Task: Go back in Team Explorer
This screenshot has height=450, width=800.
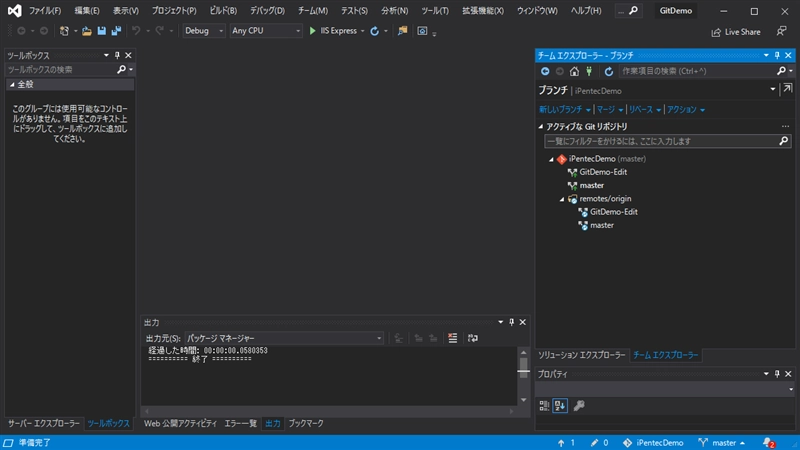Action: click(x=545, y=71)
